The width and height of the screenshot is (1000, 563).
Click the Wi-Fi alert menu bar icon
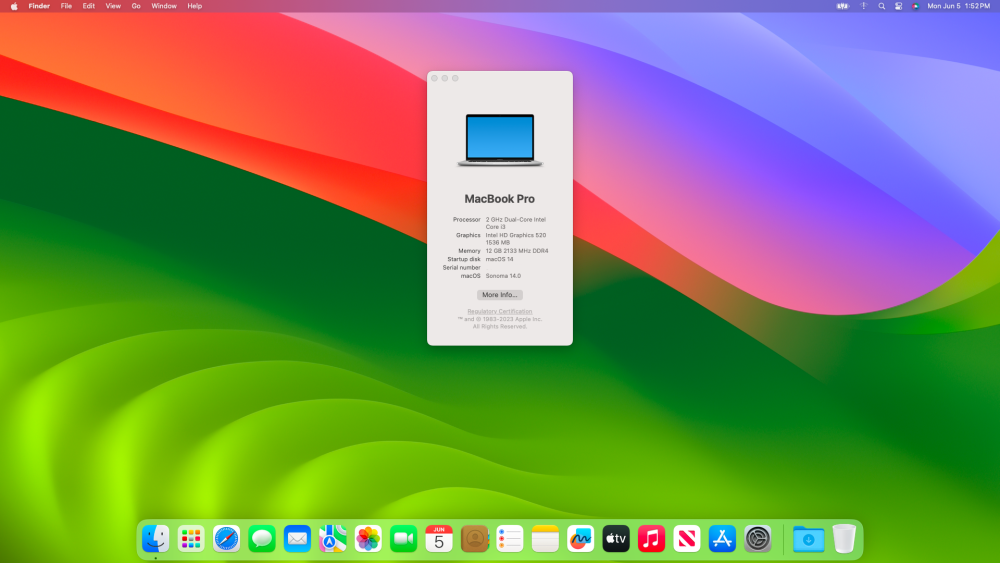pyautogui.click(x=864, y=6)
